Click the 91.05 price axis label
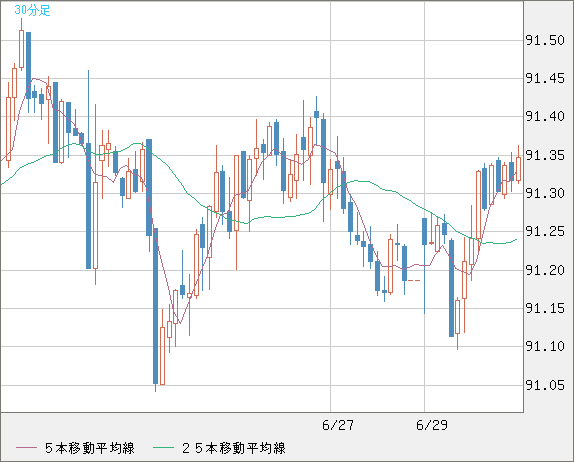 click(x=545, y=385)
